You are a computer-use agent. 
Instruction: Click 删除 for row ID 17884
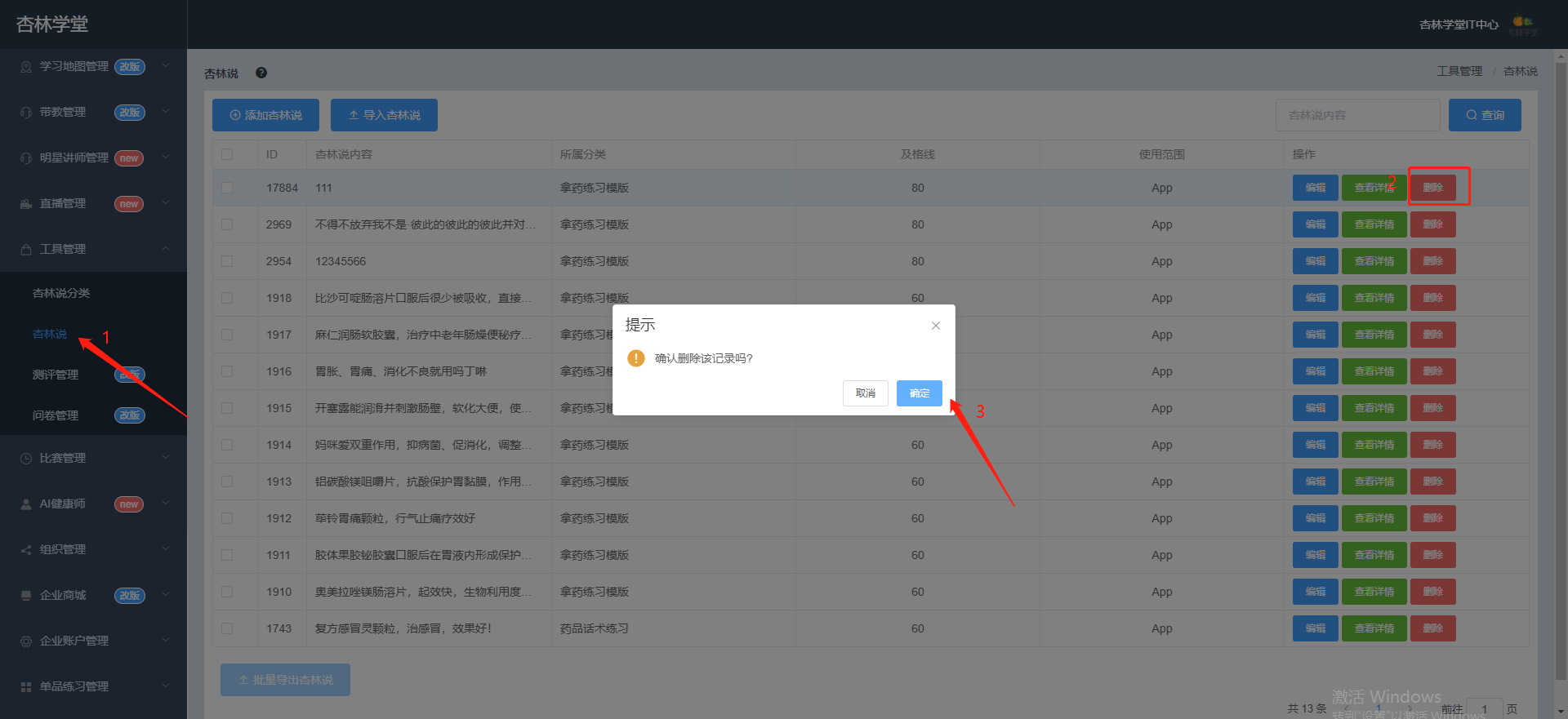(x=1433, y=188)
